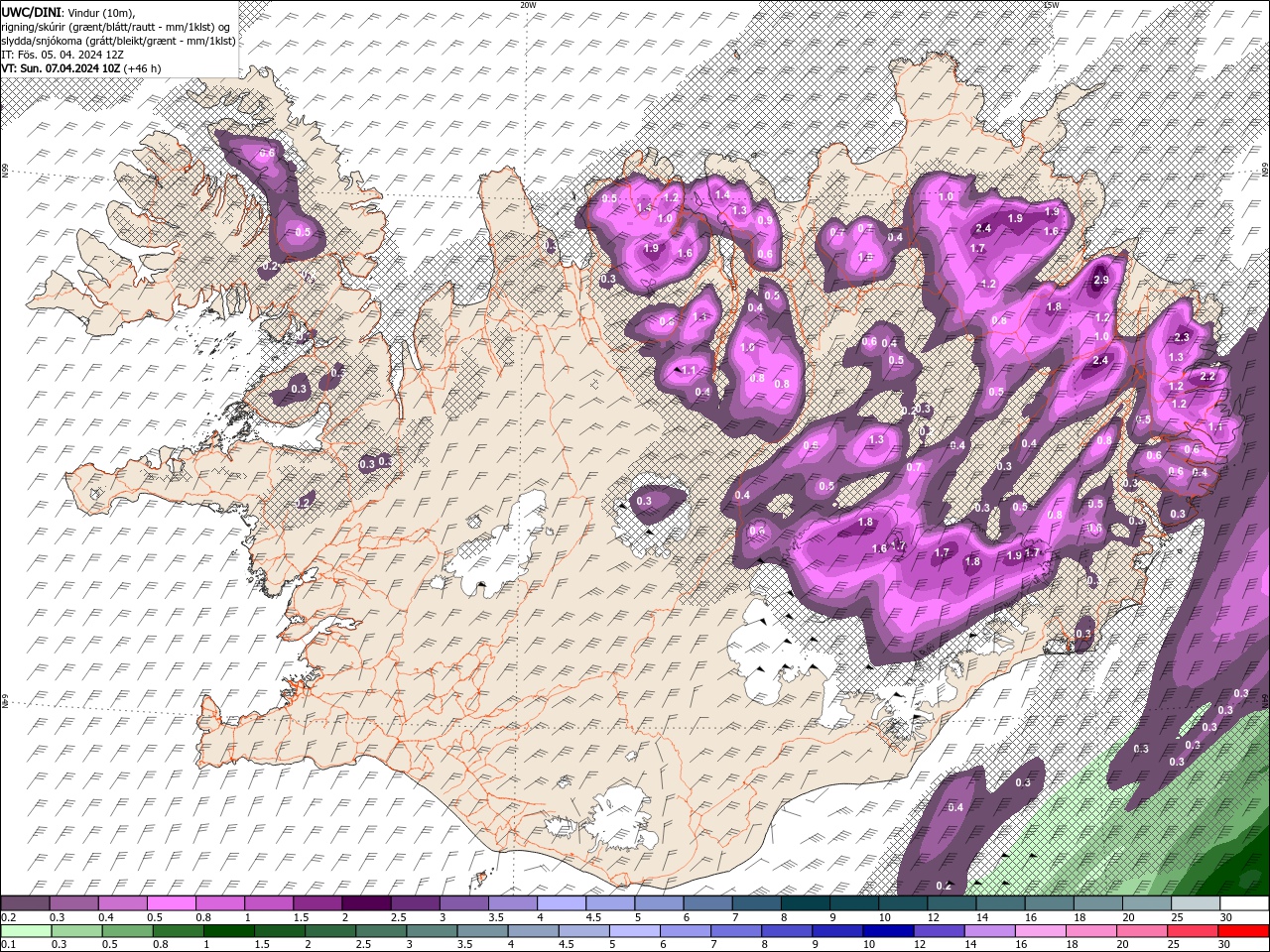Pick the darkest purple swatch between 2 and 2.5

(x=366, y=903)
